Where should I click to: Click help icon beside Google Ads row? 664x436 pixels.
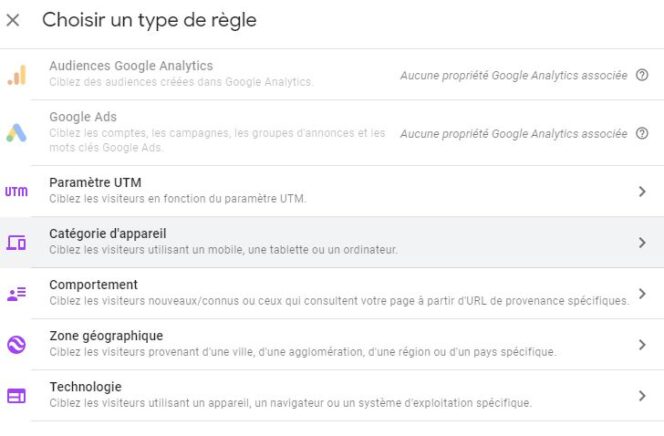point(642,133)
